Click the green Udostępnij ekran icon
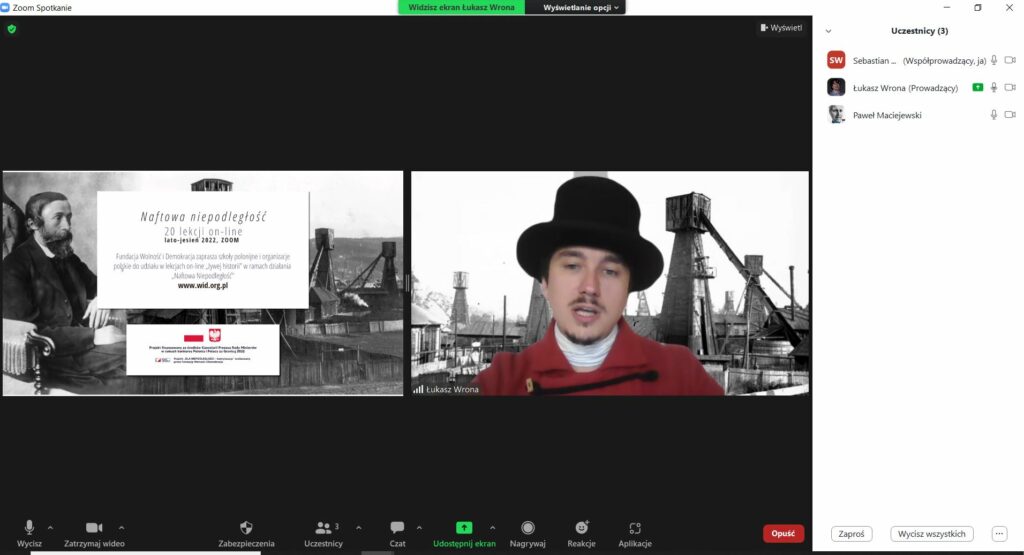 point(464,528)
